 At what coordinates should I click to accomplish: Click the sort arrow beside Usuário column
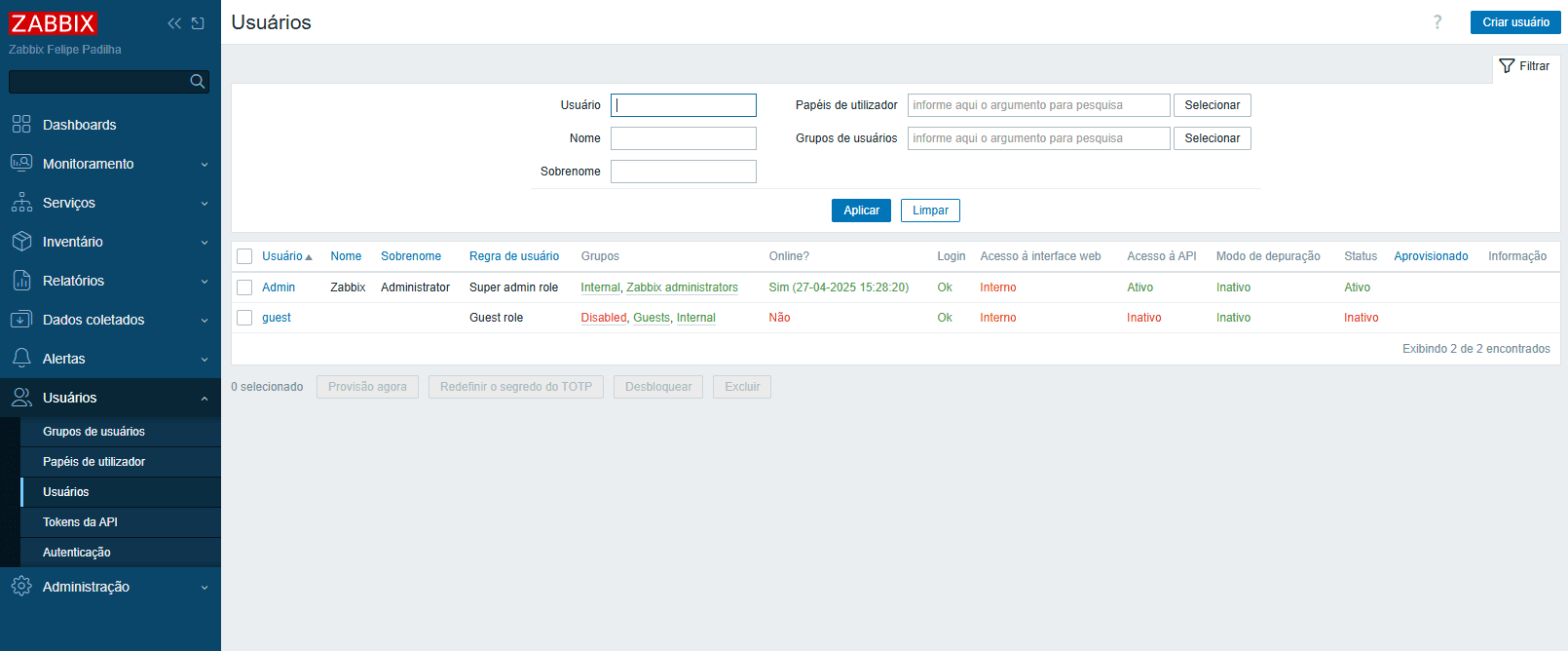(x=309, y=257)
